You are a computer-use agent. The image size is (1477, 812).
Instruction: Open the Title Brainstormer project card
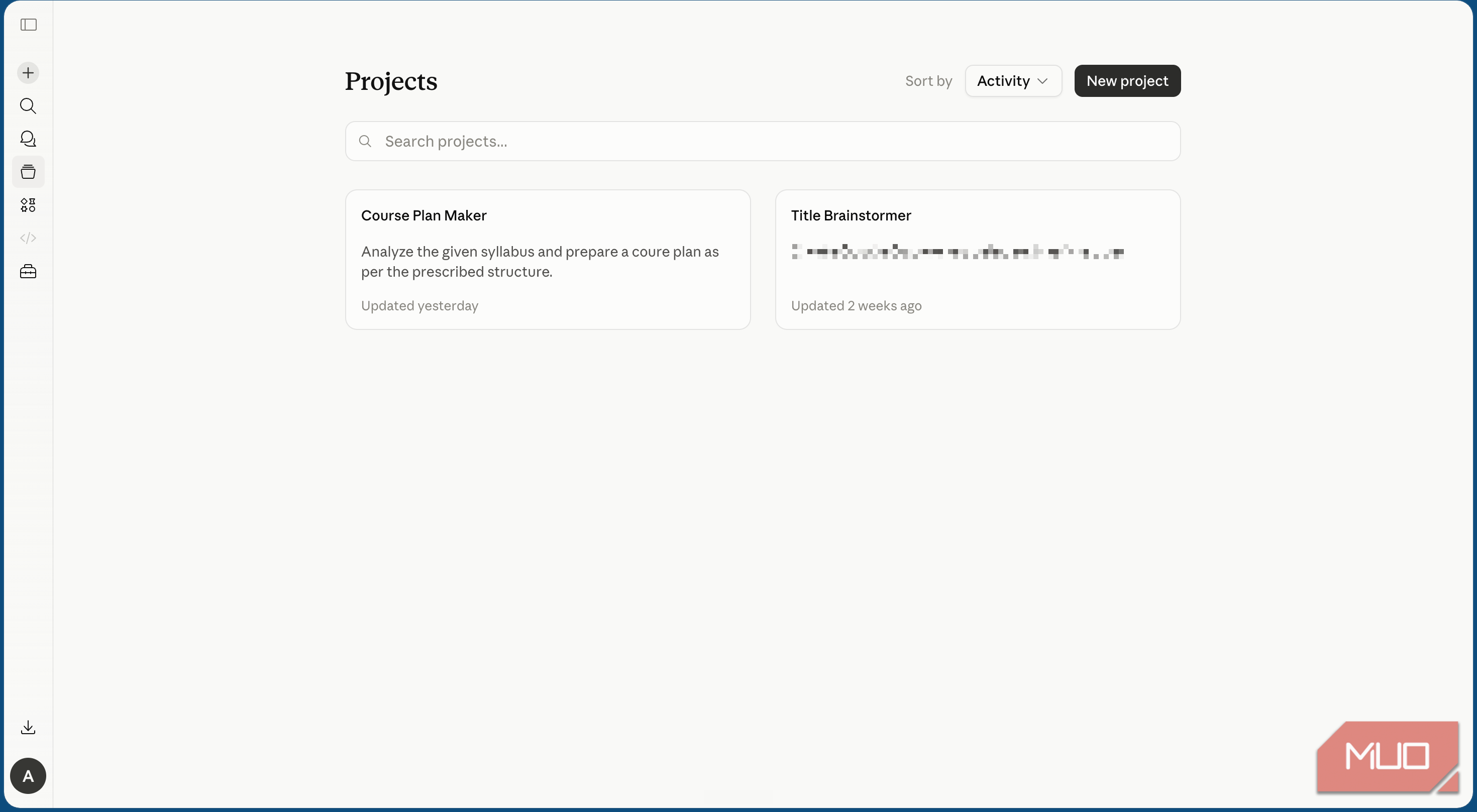978,260
